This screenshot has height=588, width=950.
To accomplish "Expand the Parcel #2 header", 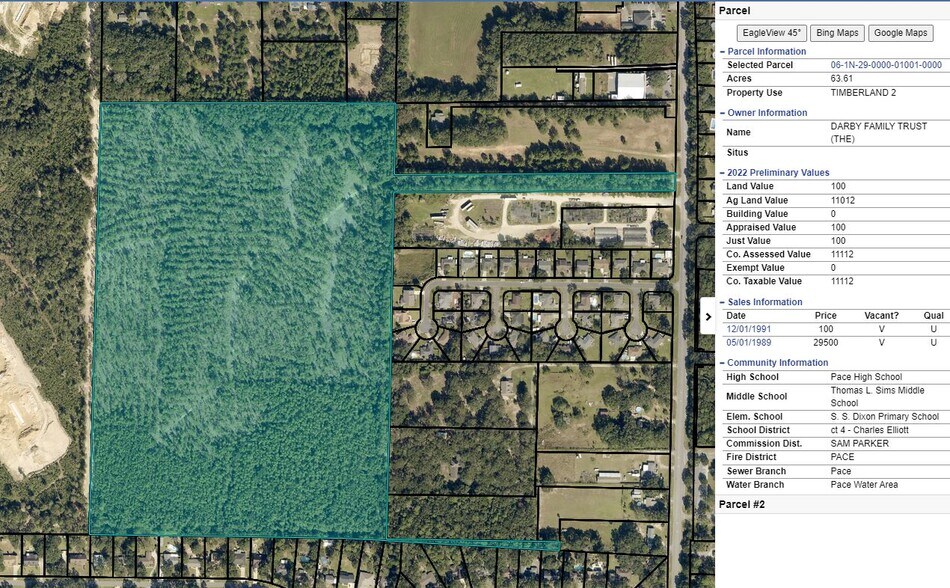I will (742, 505).
